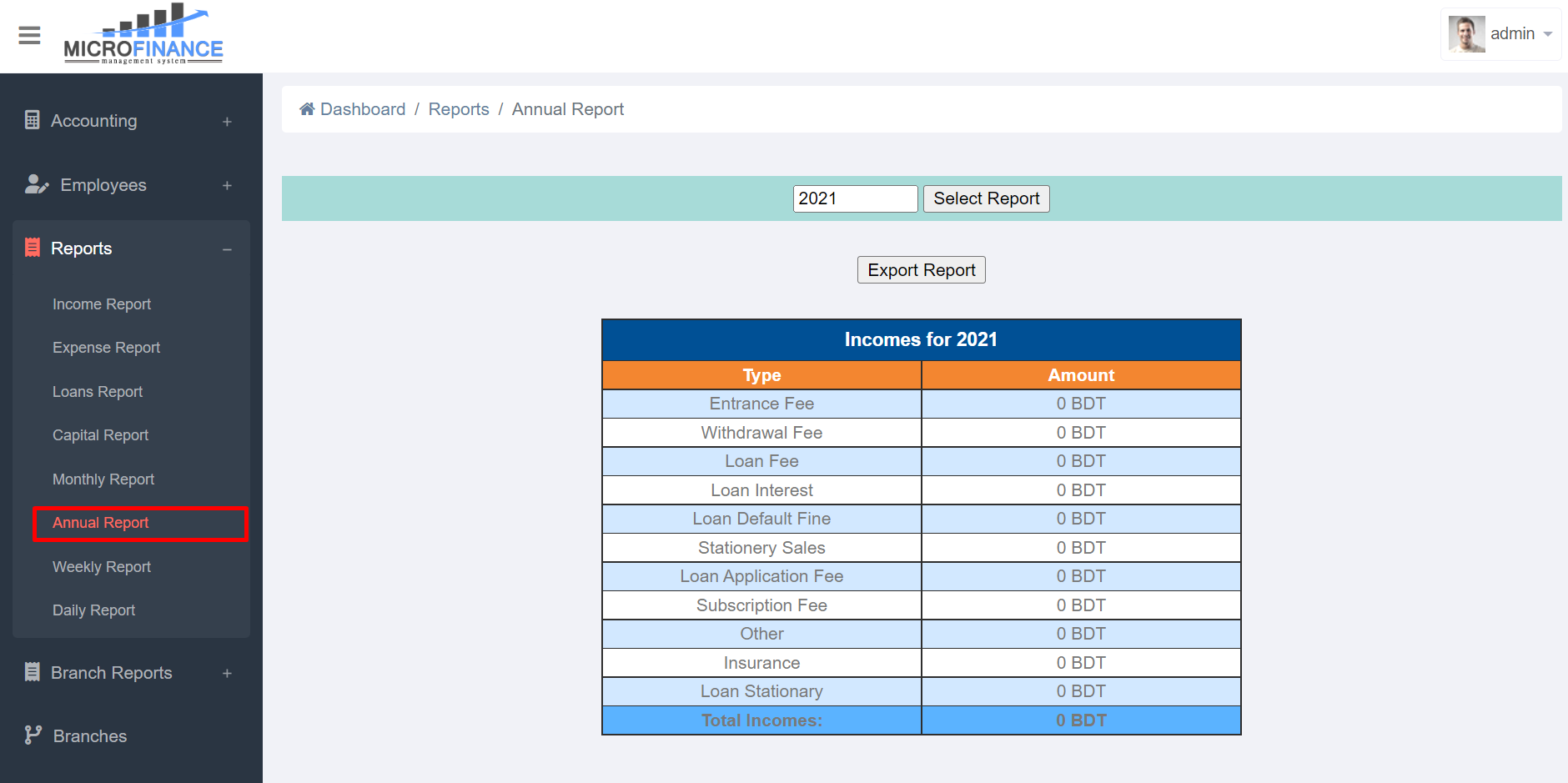Open Capital Report

100,435
